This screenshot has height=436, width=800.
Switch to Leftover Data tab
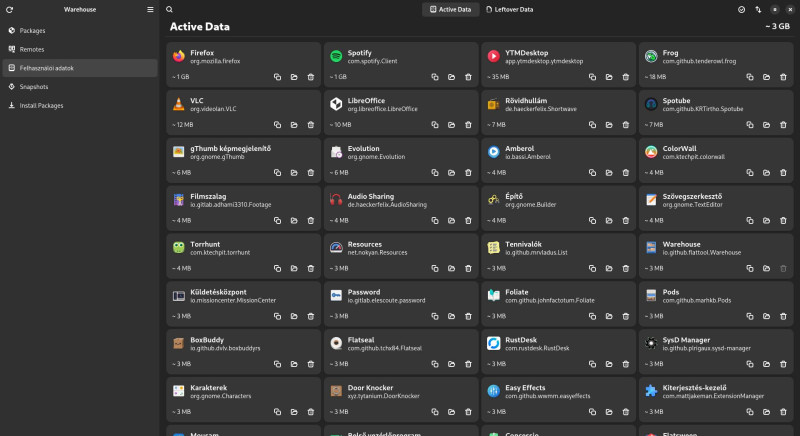(510, 10)
